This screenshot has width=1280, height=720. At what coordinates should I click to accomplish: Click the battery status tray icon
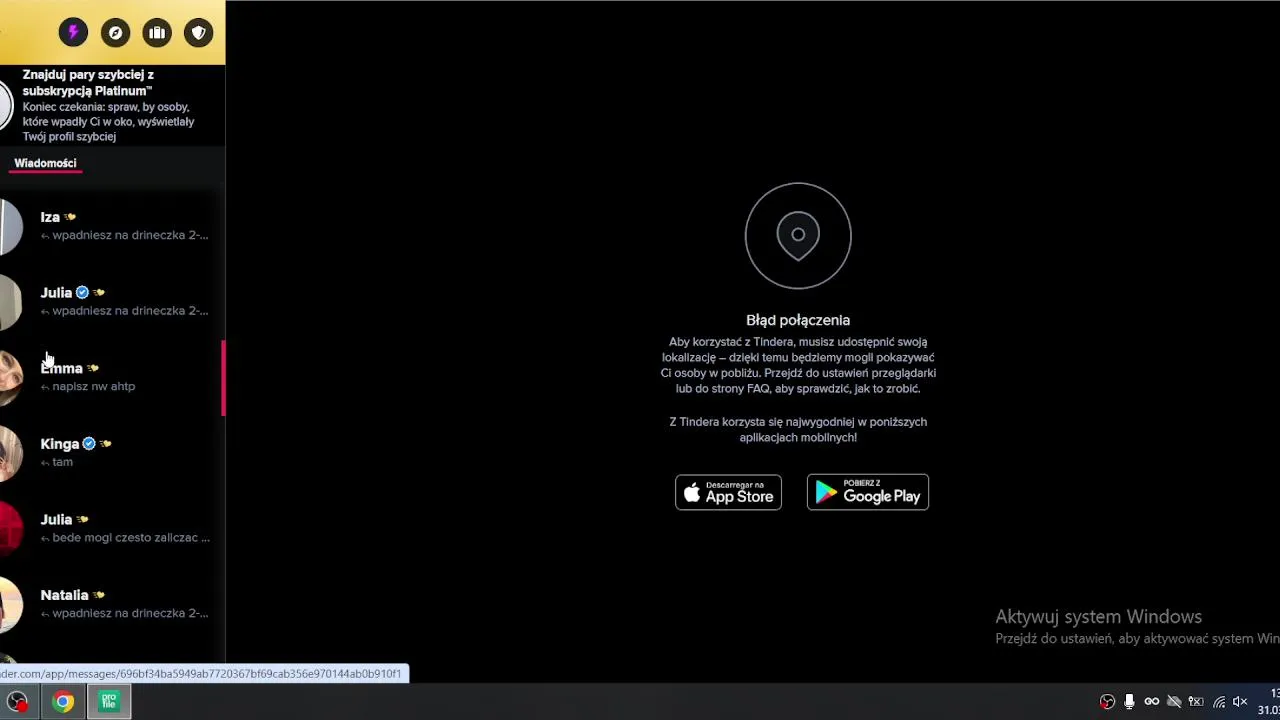tap(1196, 702)
